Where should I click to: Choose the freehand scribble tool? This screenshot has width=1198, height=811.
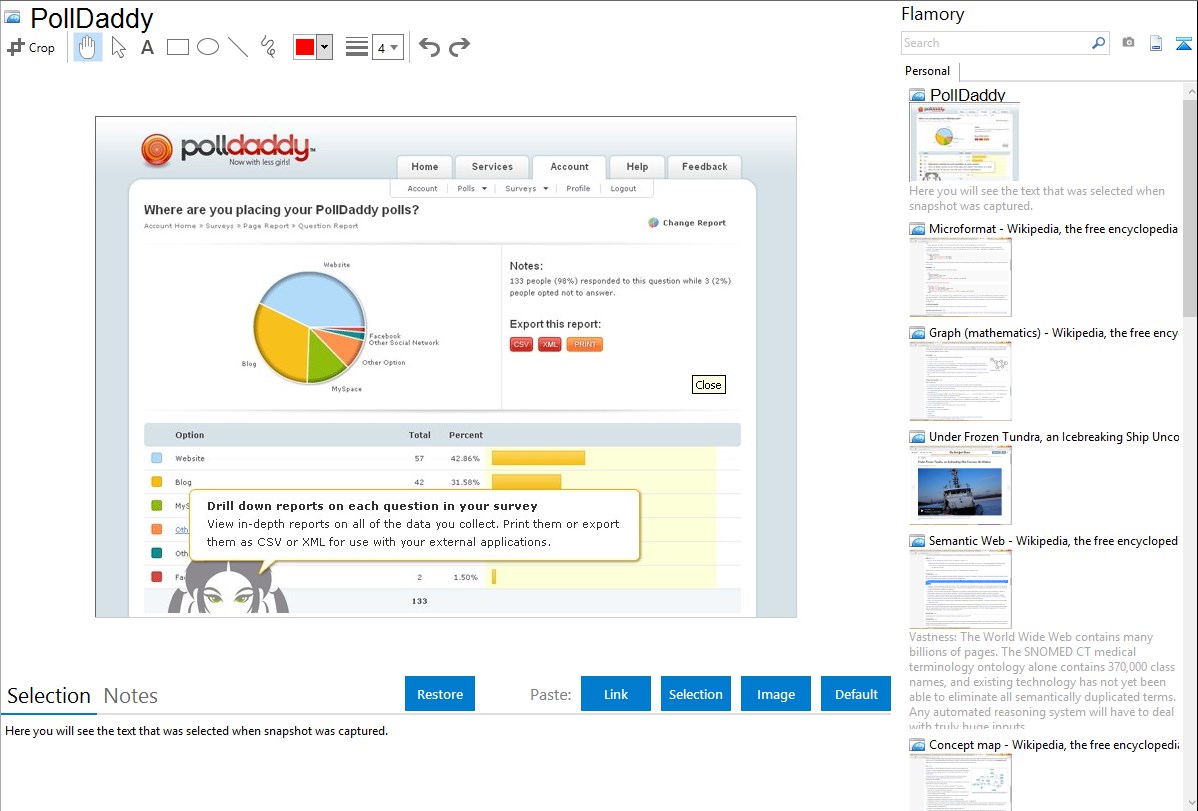pos(268,47)
